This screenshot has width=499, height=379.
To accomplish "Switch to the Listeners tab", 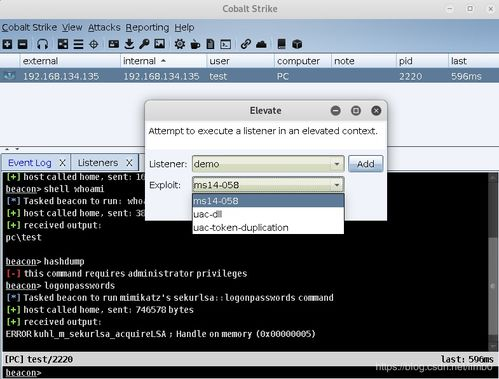I will tap(98, 163).
